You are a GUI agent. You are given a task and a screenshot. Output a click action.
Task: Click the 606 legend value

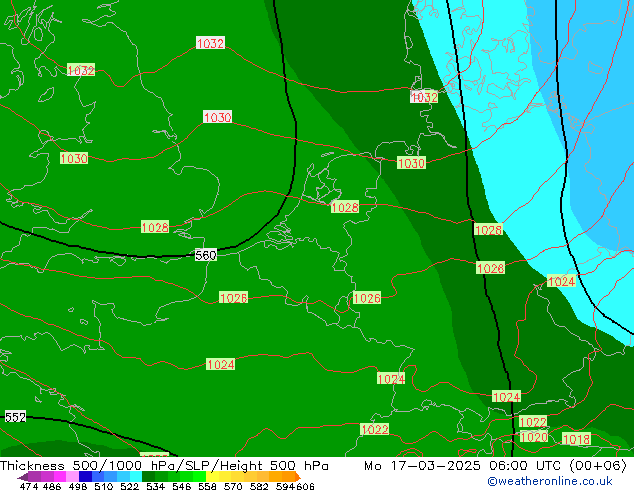305,486
